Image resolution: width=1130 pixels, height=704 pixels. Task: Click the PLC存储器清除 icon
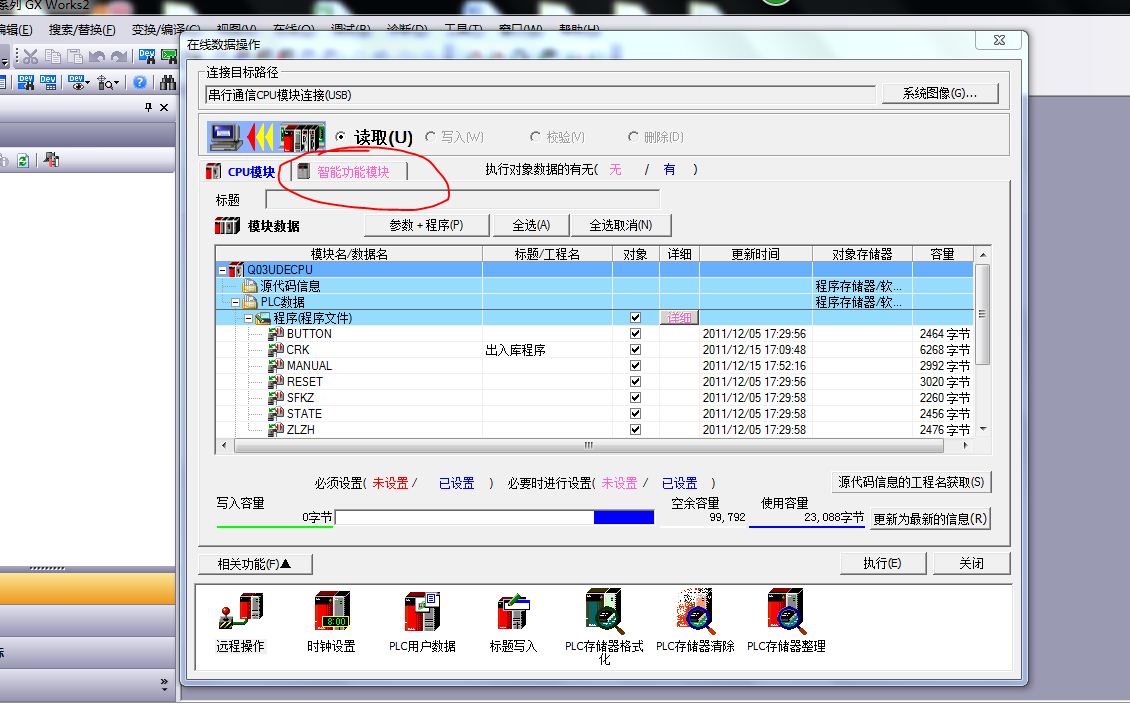(695, 611)
